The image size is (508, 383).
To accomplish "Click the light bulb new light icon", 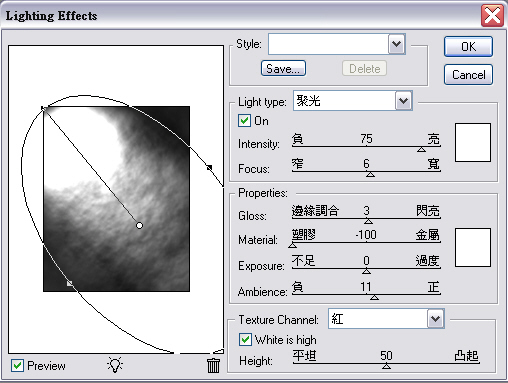I will pyautogui.click(x=115, y=365).
